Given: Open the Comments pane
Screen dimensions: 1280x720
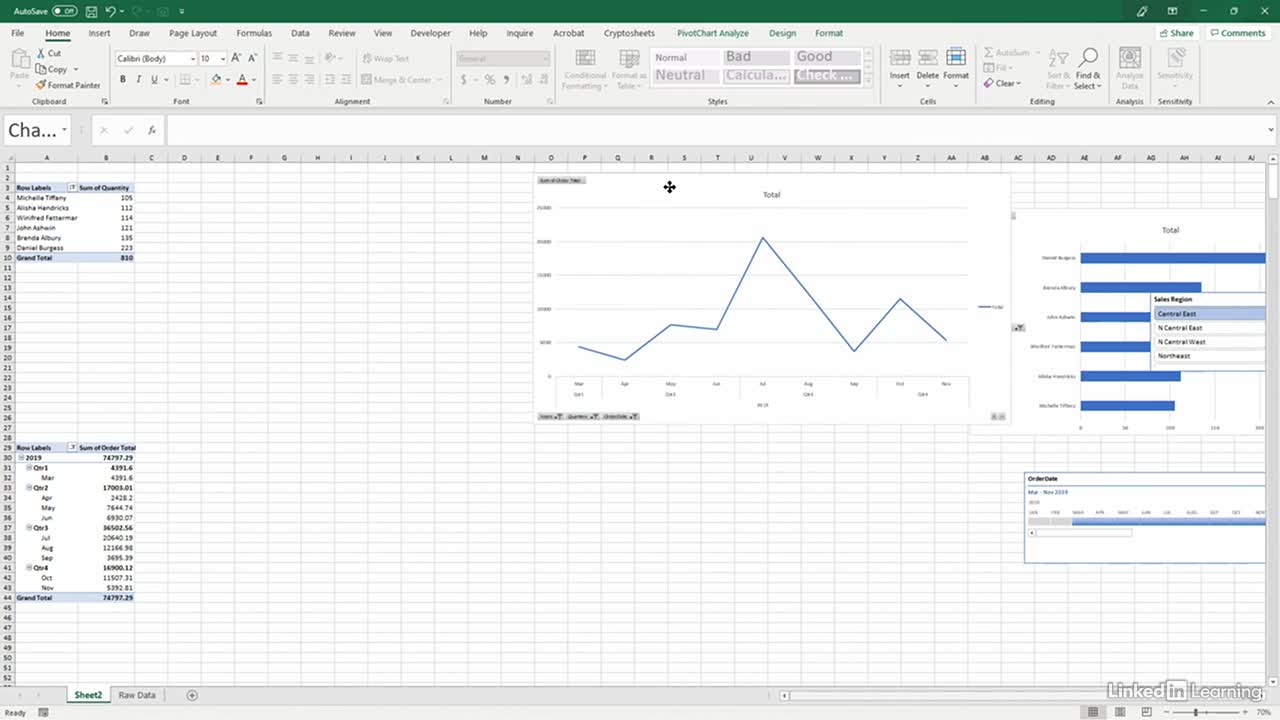Looking at the screenshot, I should [1237, 33].
